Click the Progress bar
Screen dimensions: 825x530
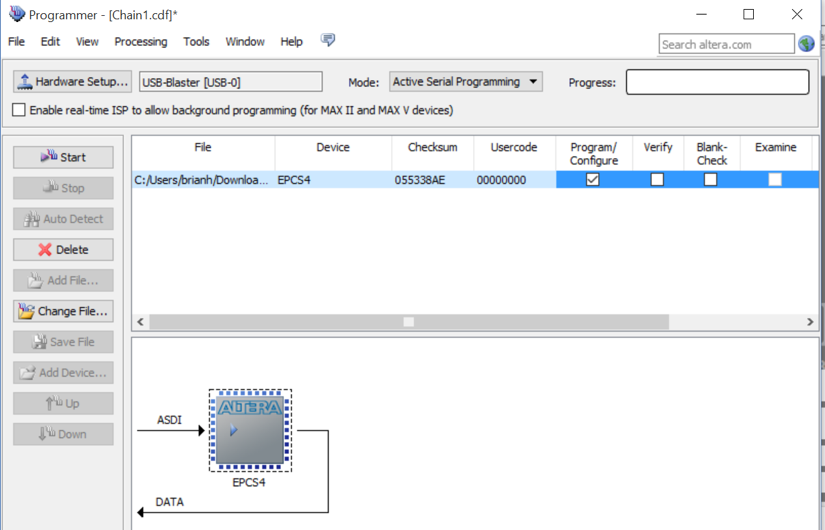pos(717,82)
